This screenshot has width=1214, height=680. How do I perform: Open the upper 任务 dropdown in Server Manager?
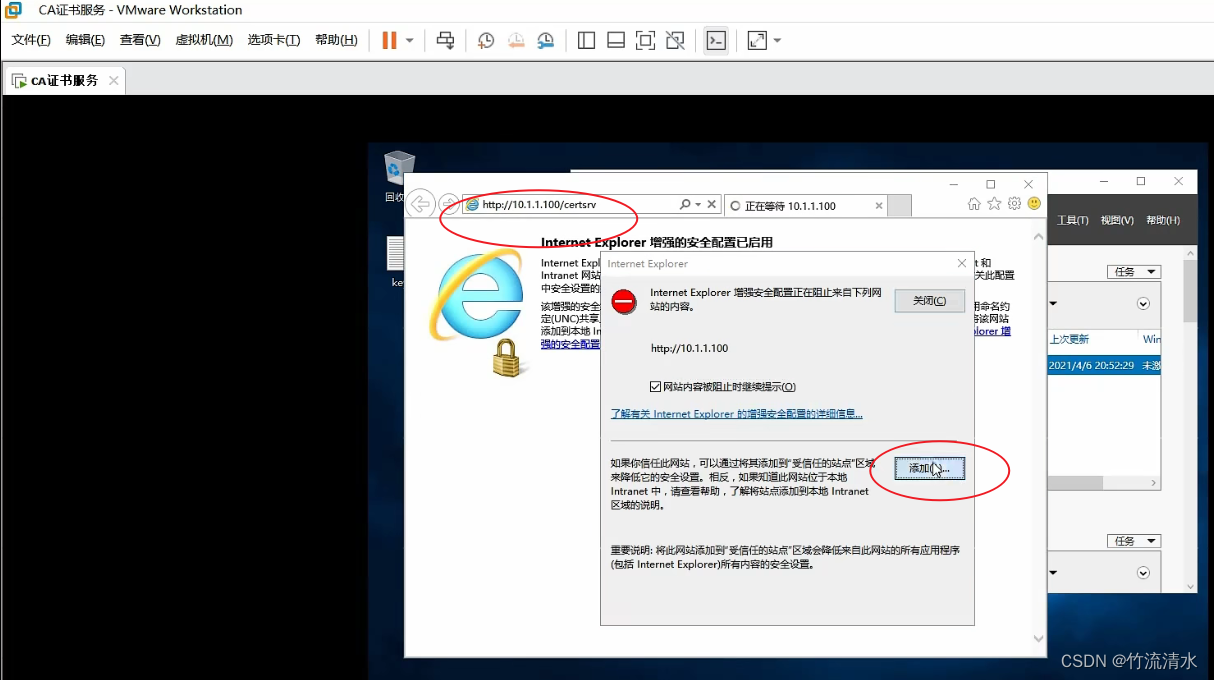[1134, 272]
